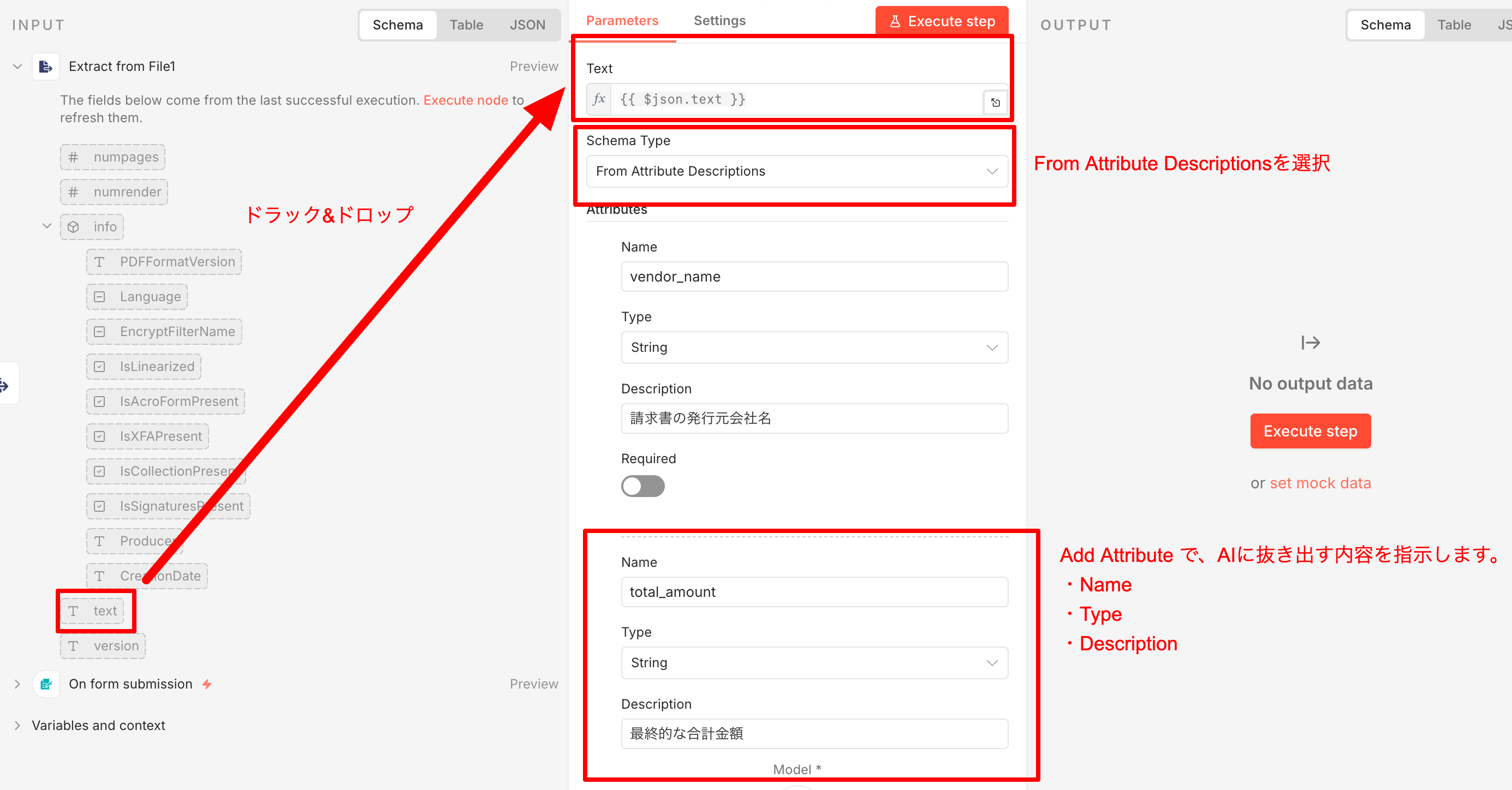
Task: Click the IsLinearized boolean field
Action: [145, 367]
